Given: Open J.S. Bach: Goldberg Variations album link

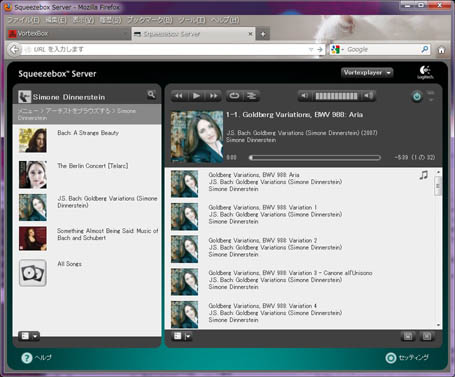Looking at the screenshot, I should click(x=107, y=202).
